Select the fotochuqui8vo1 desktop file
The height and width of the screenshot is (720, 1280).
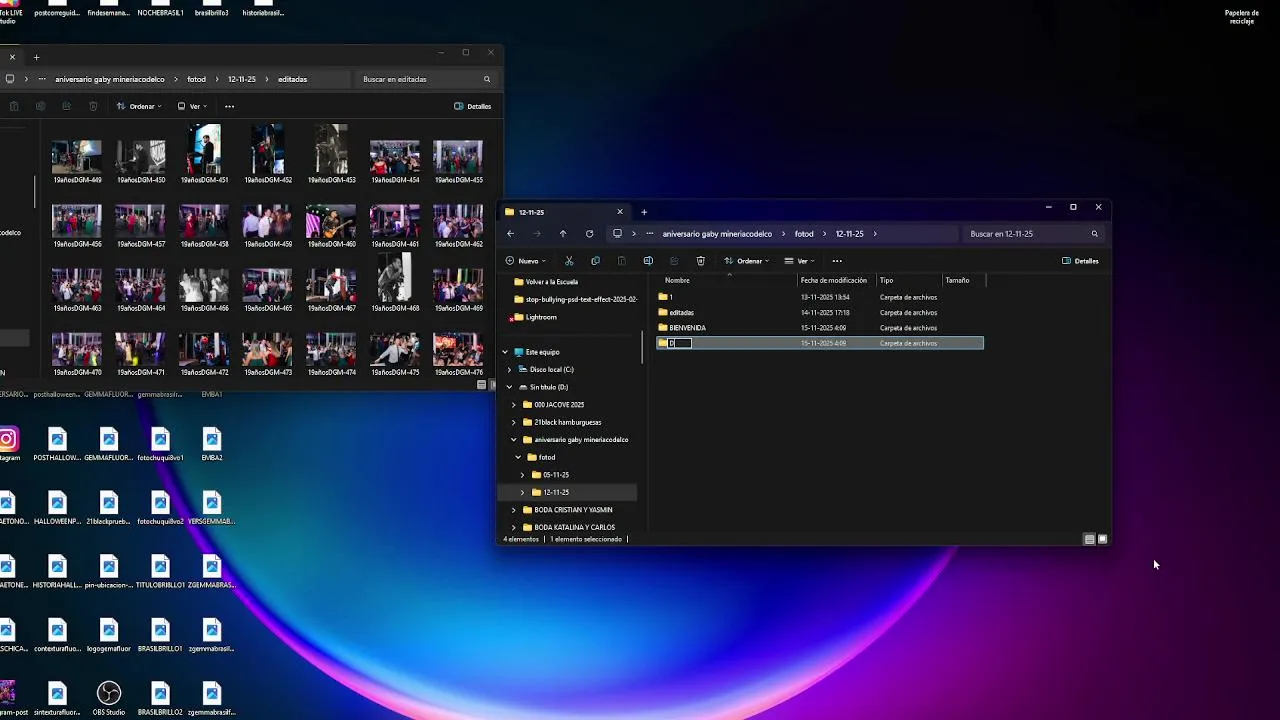click(x=160, y=444)
